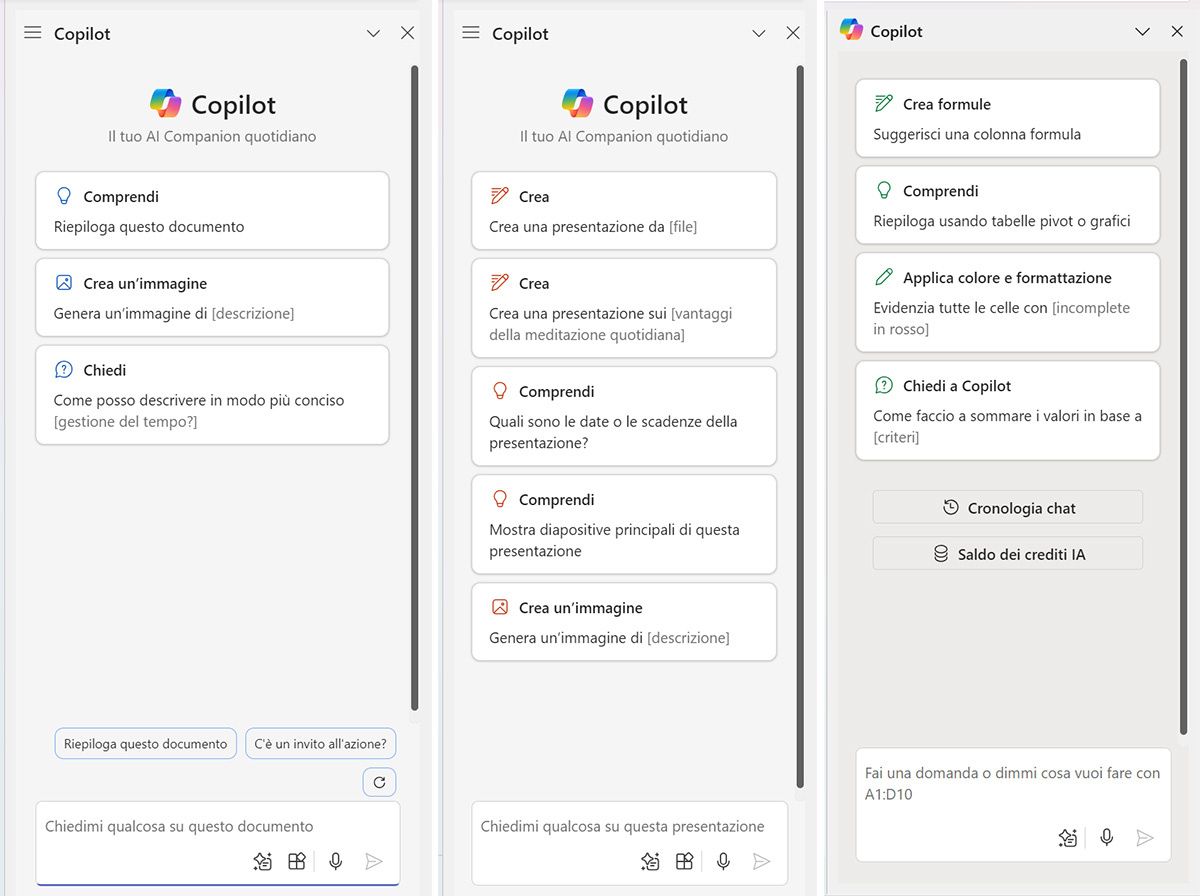The image size is (1200, 896).
Task: Open the sparkle prompt guide in the A1:D10 prompt box
Action: pos(1068,838)
